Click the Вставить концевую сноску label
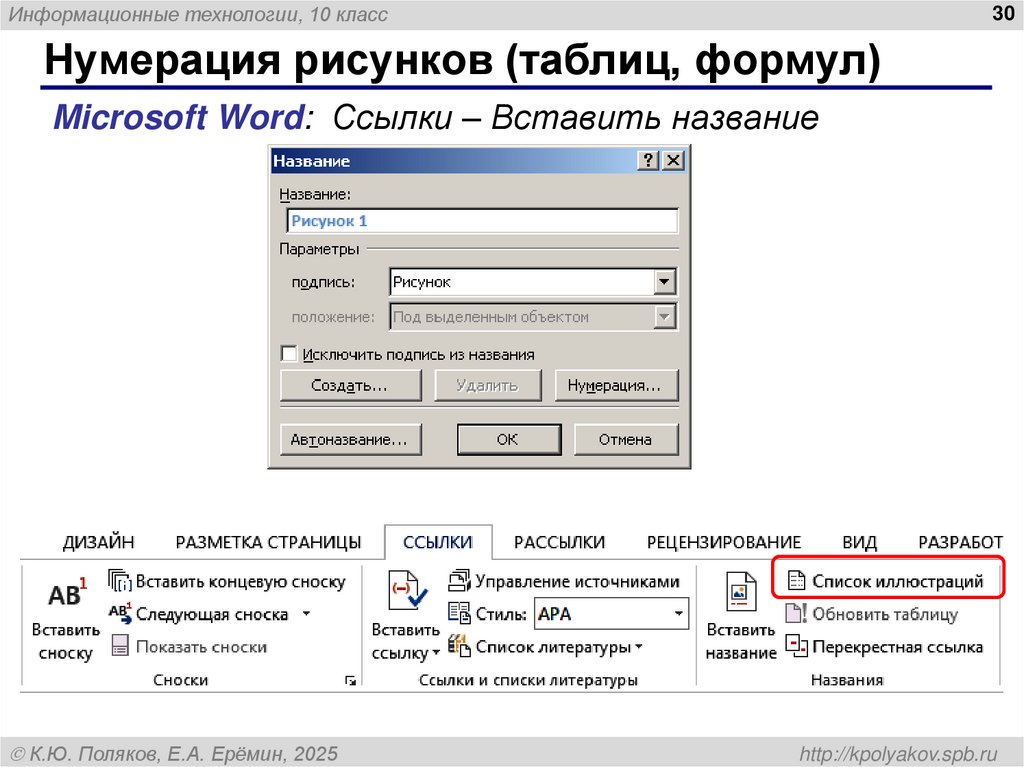 240,581
